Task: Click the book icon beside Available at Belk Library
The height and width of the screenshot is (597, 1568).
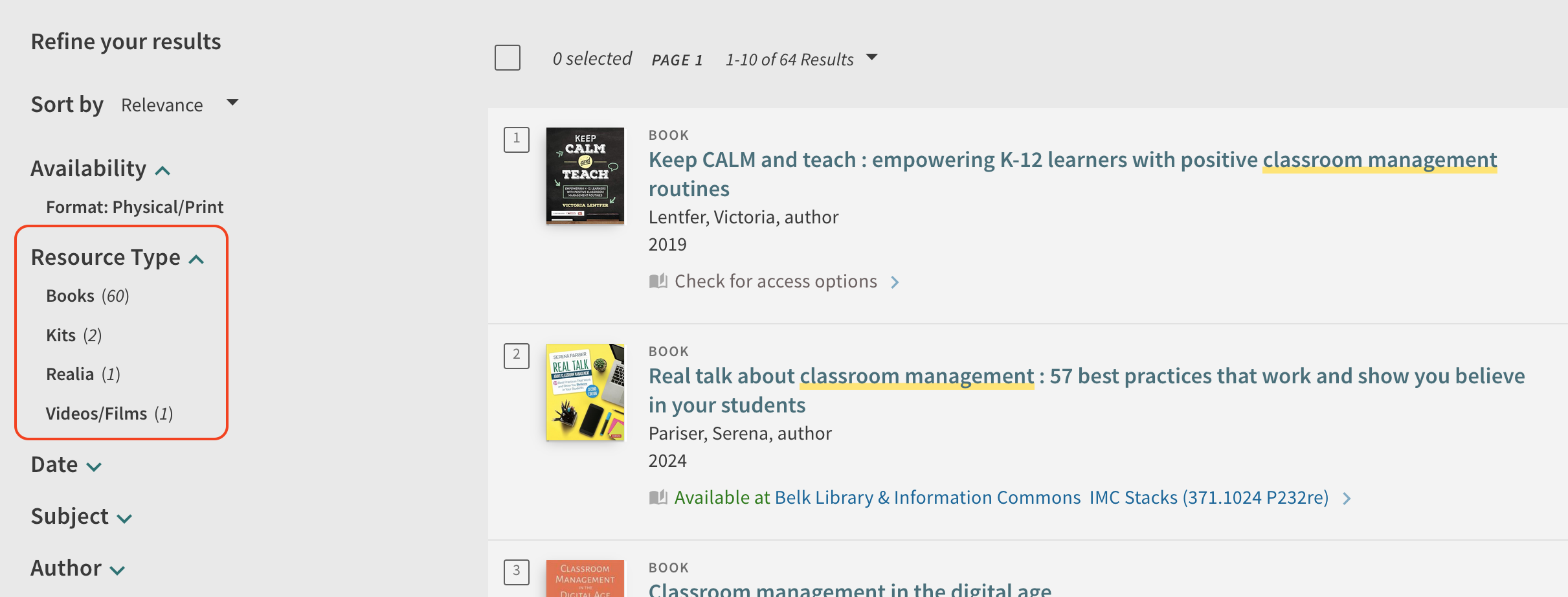Action: pos(658,498)
